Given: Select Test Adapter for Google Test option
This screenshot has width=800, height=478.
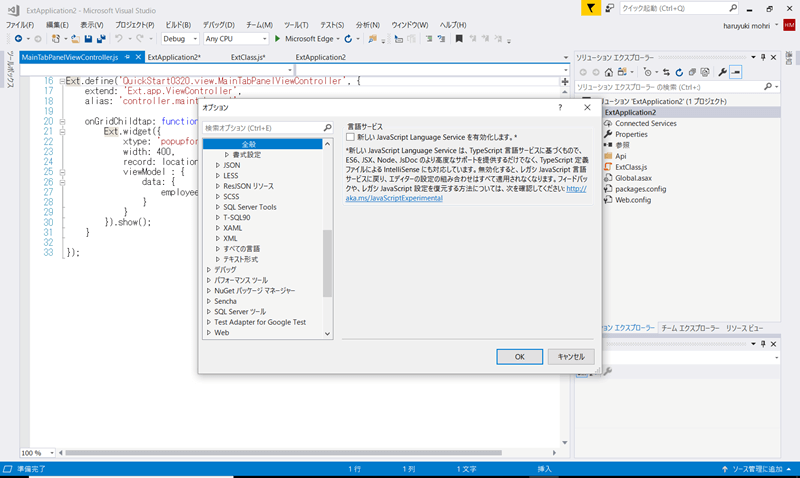Looking at the screenshot, I should click(x=260, y=322).
